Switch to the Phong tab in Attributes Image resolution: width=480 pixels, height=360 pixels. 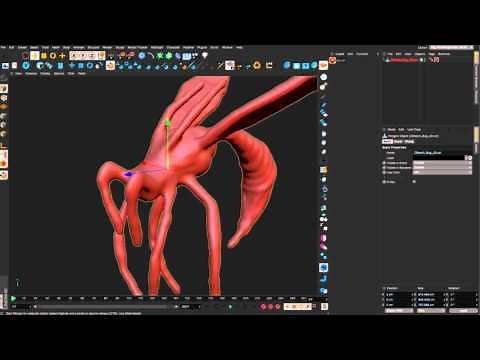tap(409, 141)
